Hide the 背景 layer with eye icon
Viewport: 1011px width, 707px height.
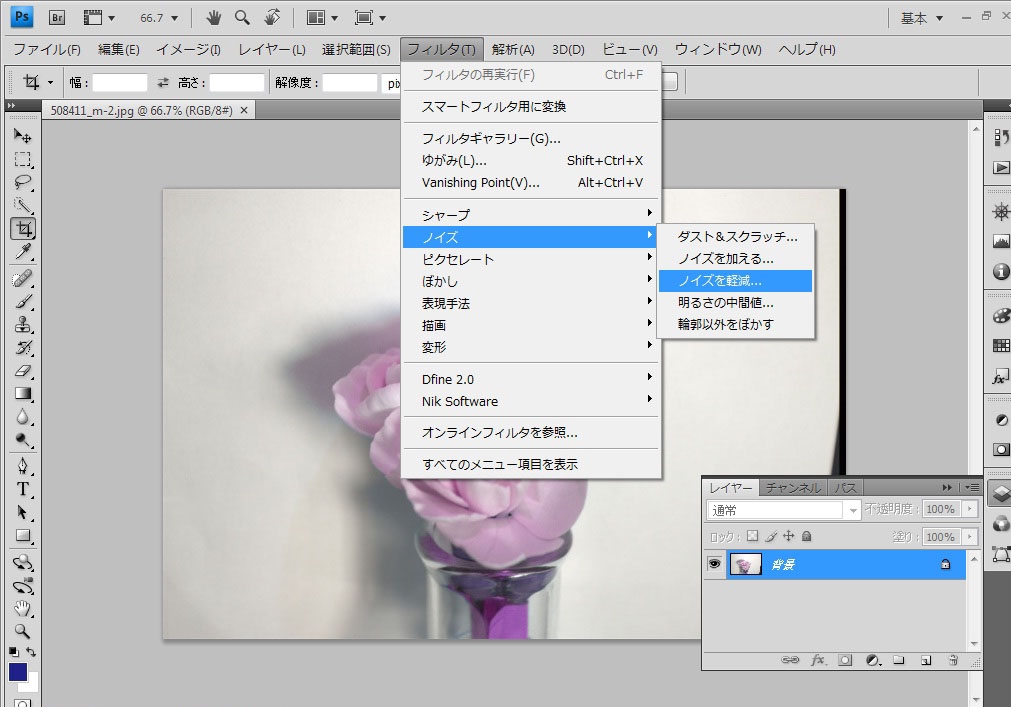(x=714, y=565)
